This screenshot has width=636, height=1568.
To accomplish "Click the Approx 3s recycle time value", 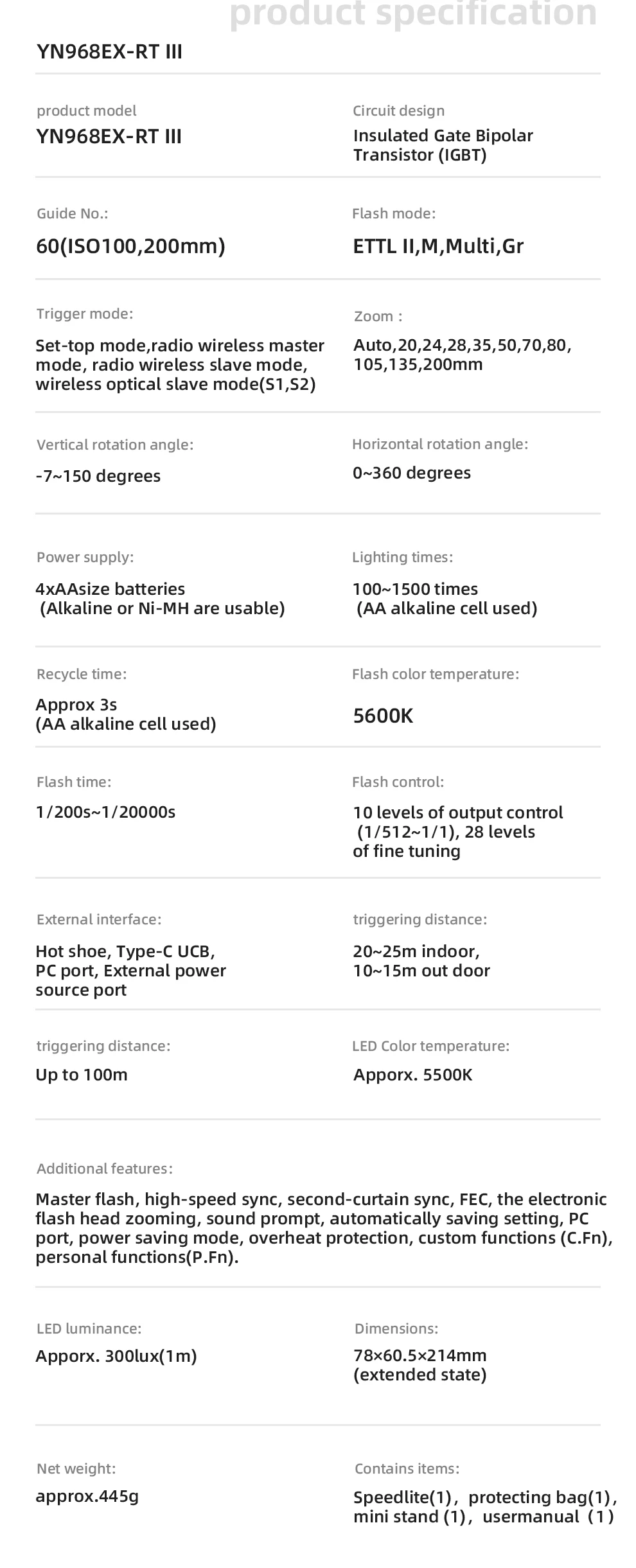I will 76,705.
